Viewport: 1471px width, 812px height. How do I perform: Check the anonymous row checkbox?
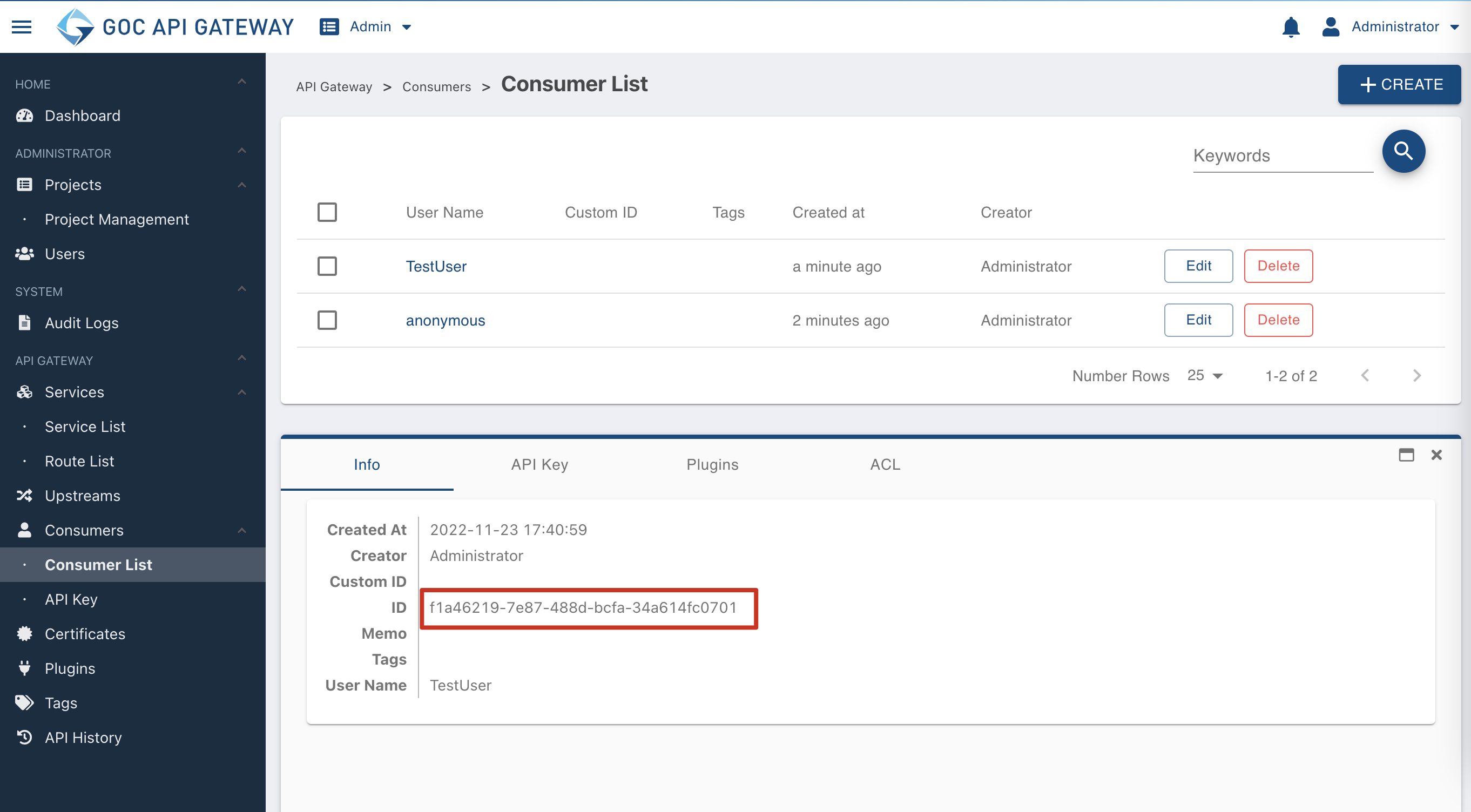pyautogui.click(x=327, y=320)
